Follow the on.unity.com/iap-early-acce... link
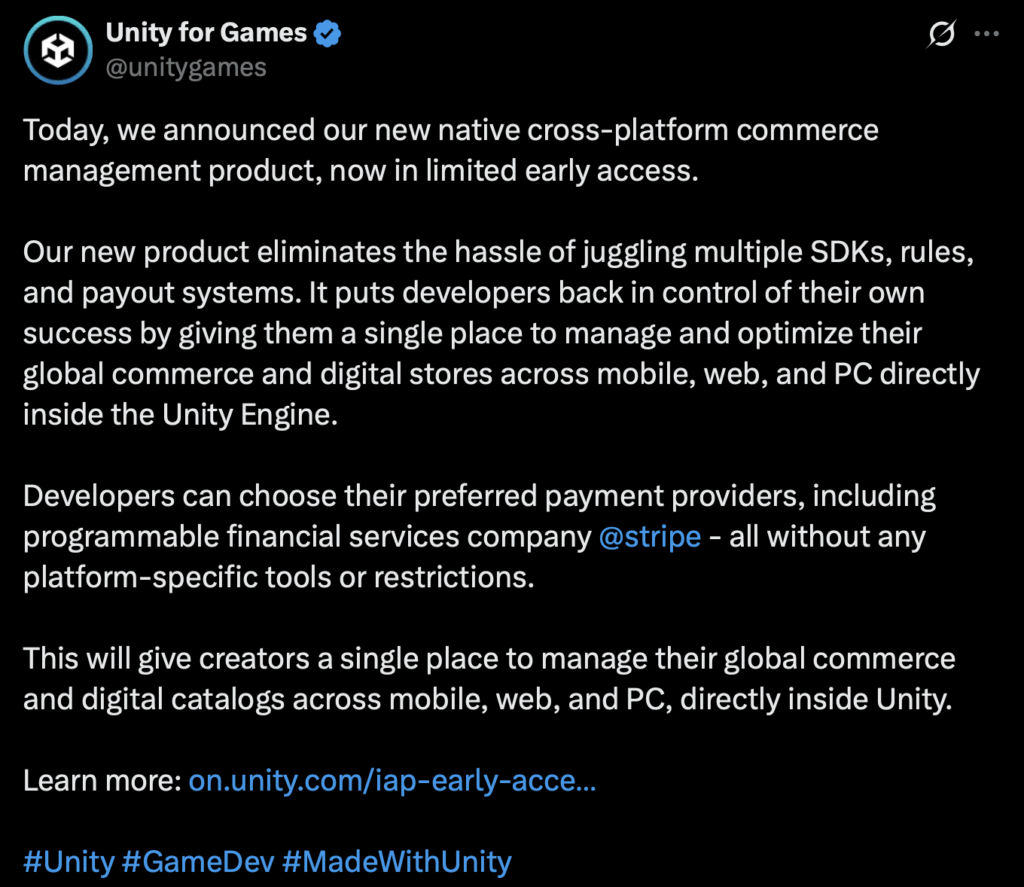The height and width of the screenshot is (887, 1024). [392, 780]
